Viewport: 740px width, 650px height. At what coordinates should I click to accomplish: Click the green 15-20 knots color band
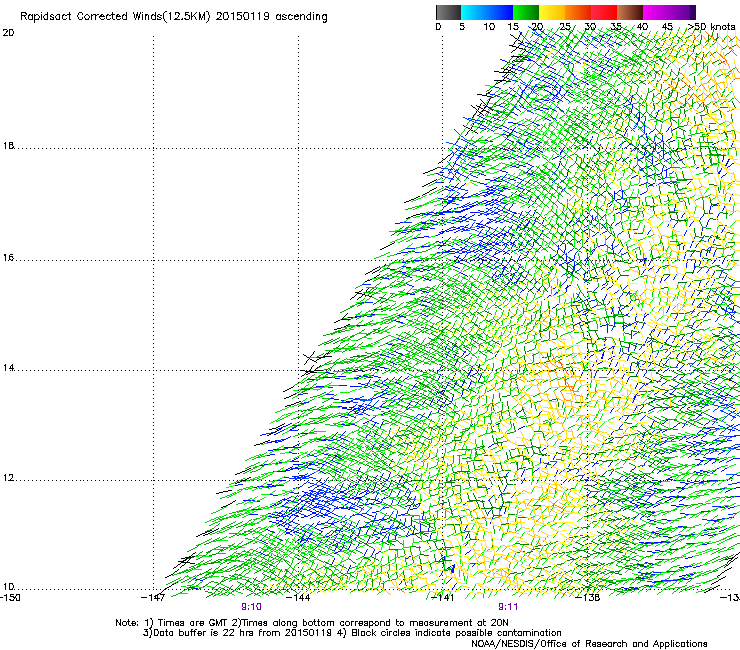(x=526, y=12)
